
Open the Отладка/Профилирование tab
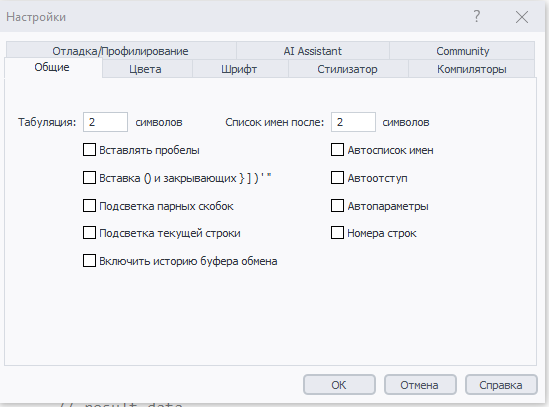click(x=120, y=51)
